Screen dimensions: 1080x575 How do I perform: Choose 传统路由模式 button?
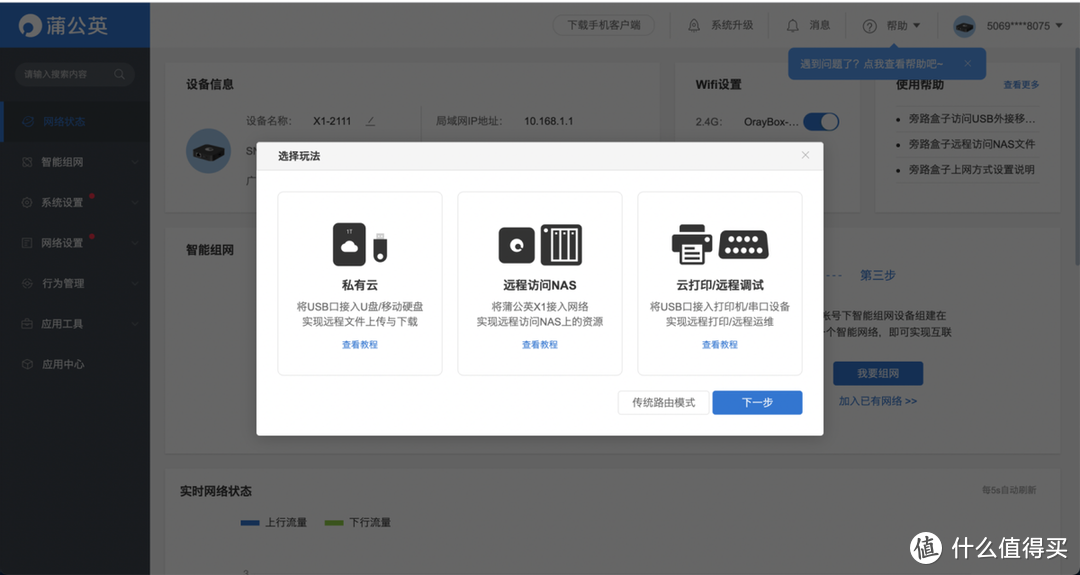pyautogui.click(x=663, y=403)
